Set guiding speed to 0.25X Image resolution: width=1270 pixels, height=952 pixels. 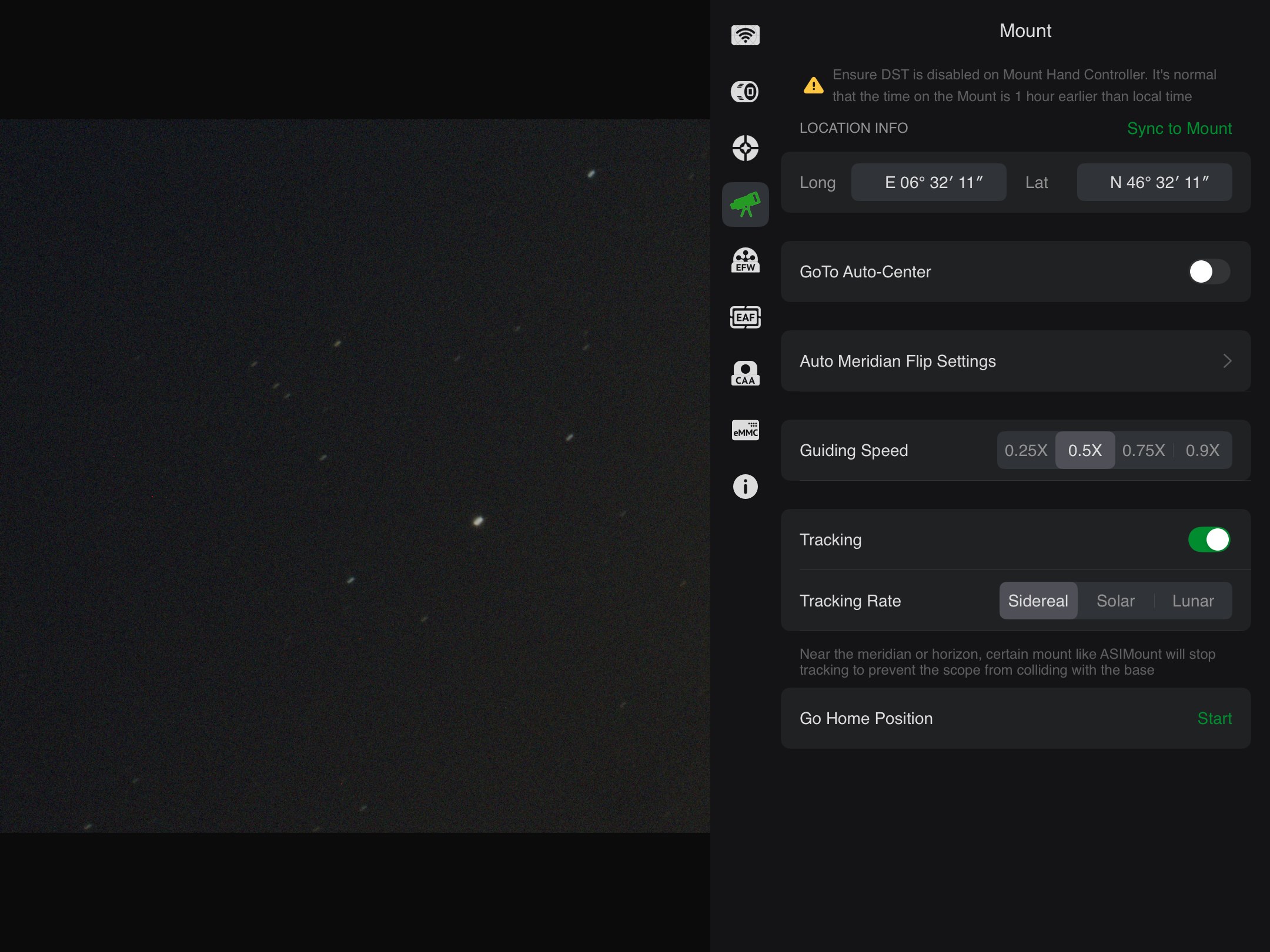click(1026, 450)
